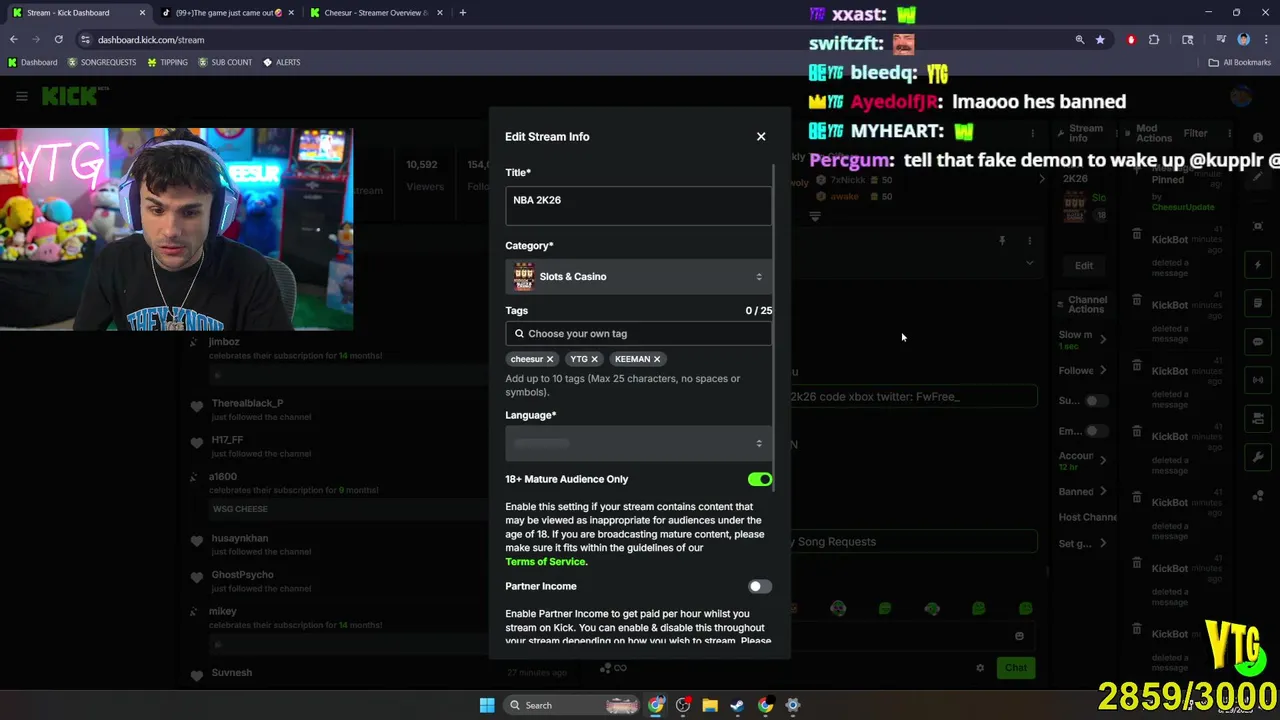The height and width of the screenshot is (720, 1280).
Task: Click the lightning bolt sidebar icon
Action: coord(1258,265)
